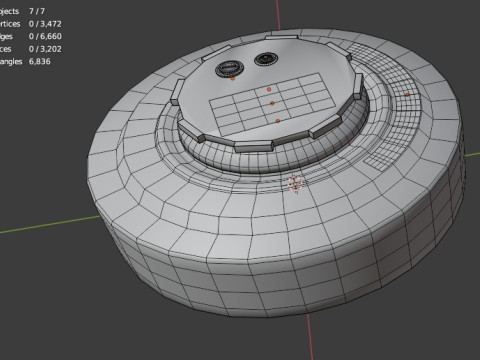Click the vertices count 0 / 3,472
This screenshot has height=360, width=480.
[45, 24]
